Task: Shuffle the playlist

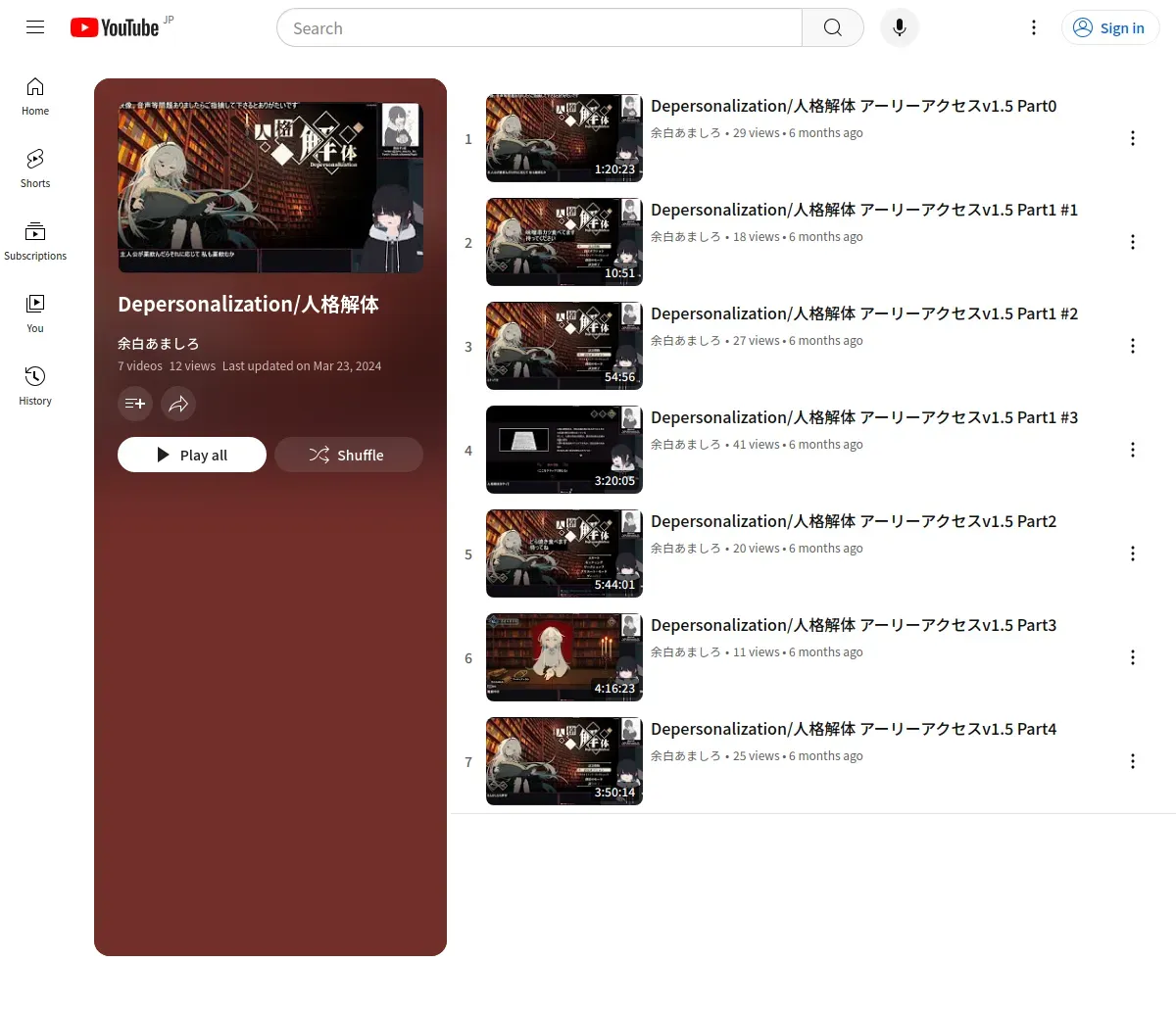Action: [x=349, y=455]
